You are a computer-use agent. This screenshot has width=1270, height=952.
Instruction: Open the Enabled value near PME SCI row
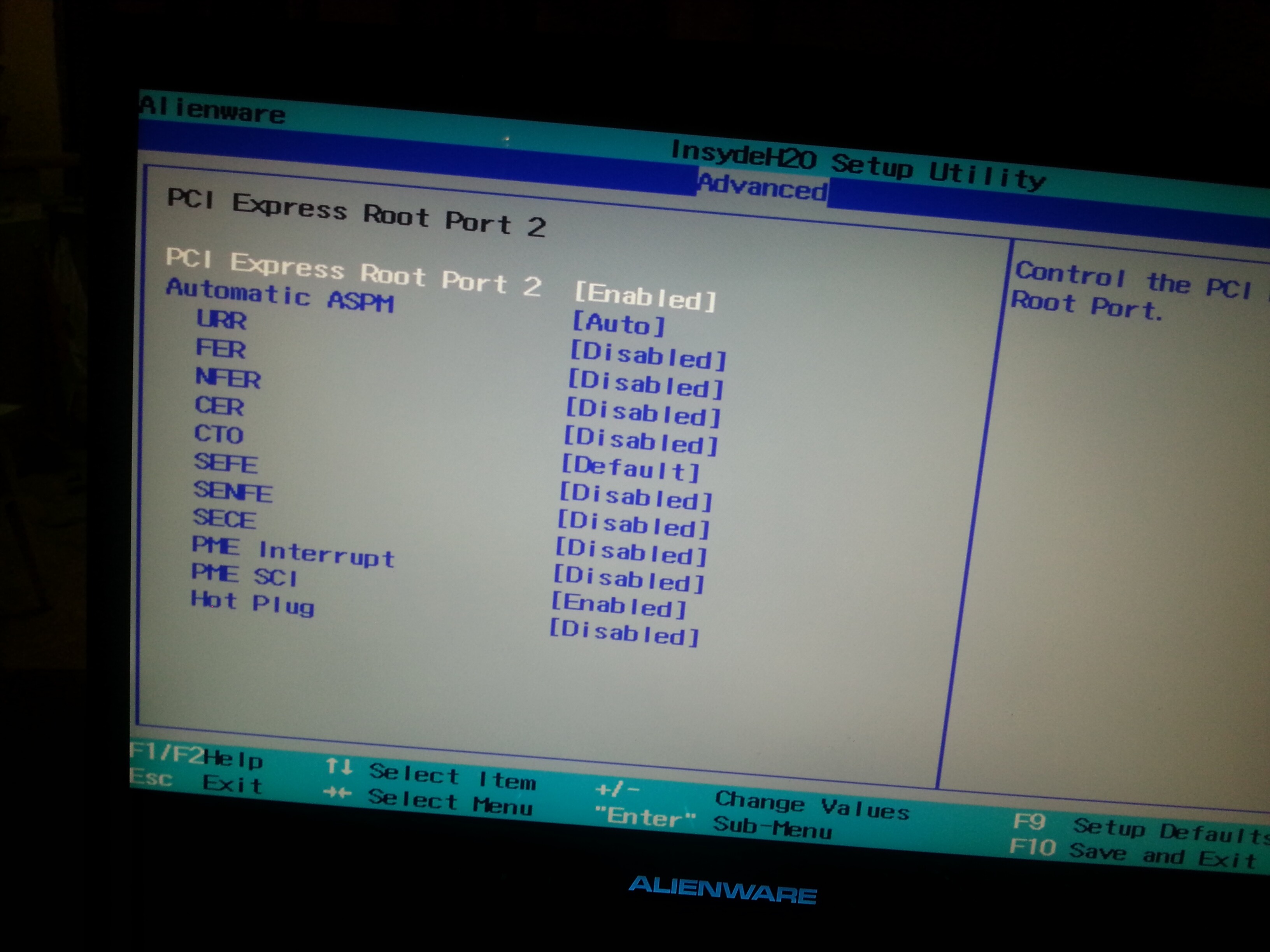(619, 607)
